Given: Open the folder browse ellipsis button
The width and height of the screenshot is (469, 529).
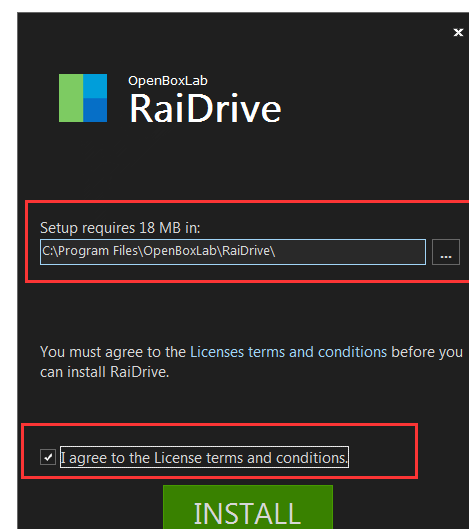Looking at the screenshot, I should tap(446, 252).
